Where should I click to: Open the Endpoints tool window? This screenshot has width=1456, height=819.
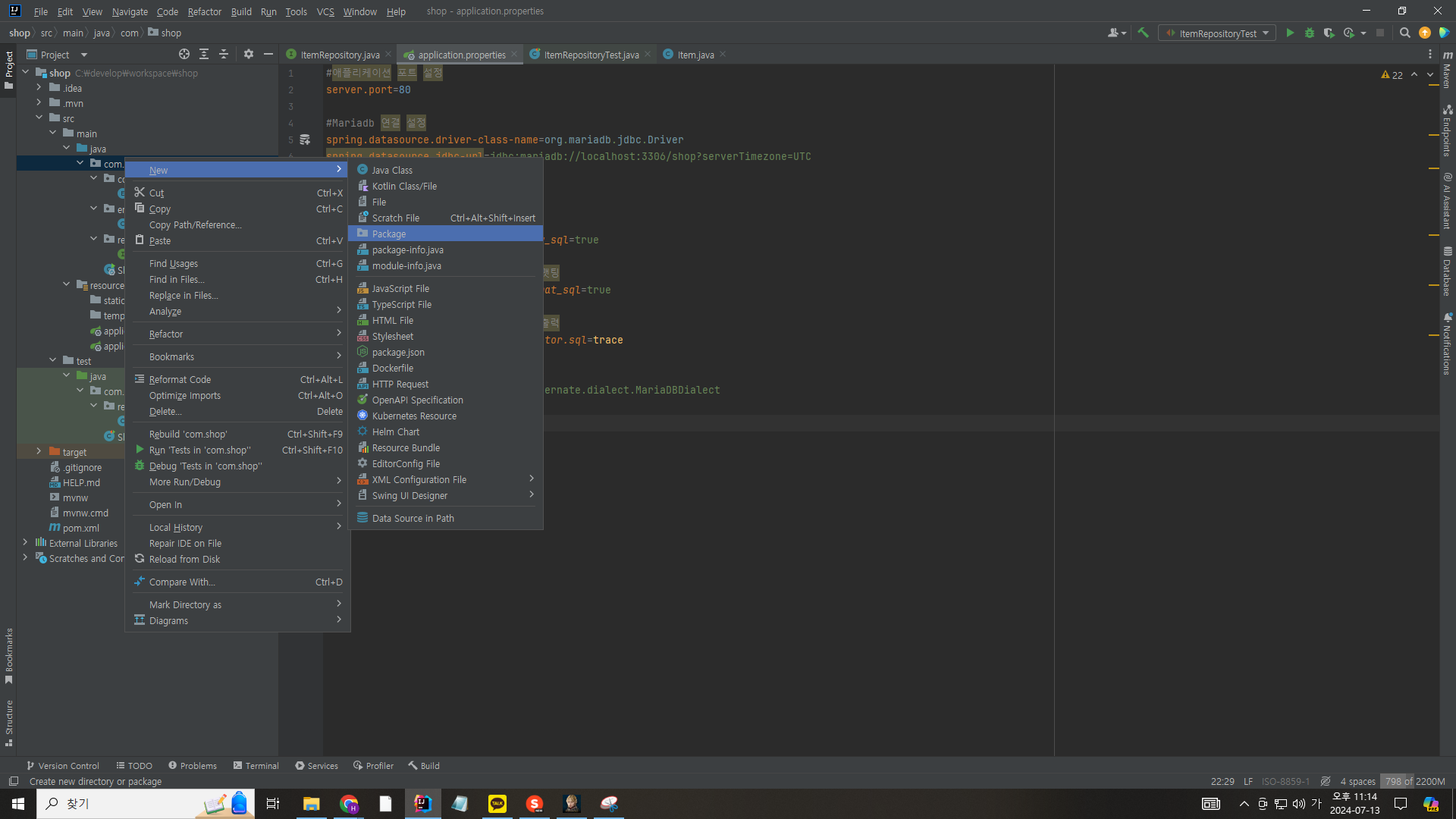coord(1448,130)
